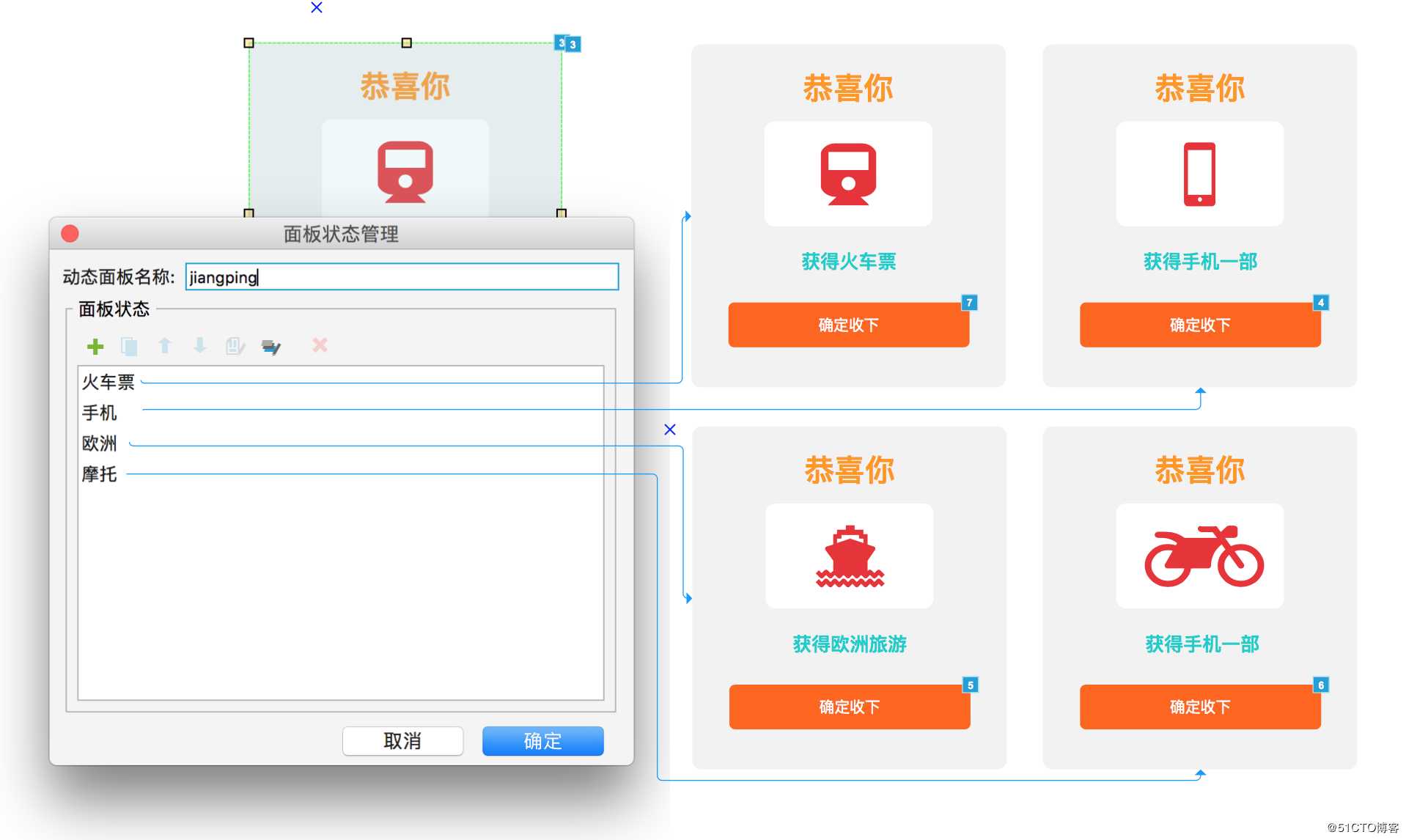
Task: Close the 面板状态管理 dialog with red button
Action: pyautogui.click(x=70, y=233)
